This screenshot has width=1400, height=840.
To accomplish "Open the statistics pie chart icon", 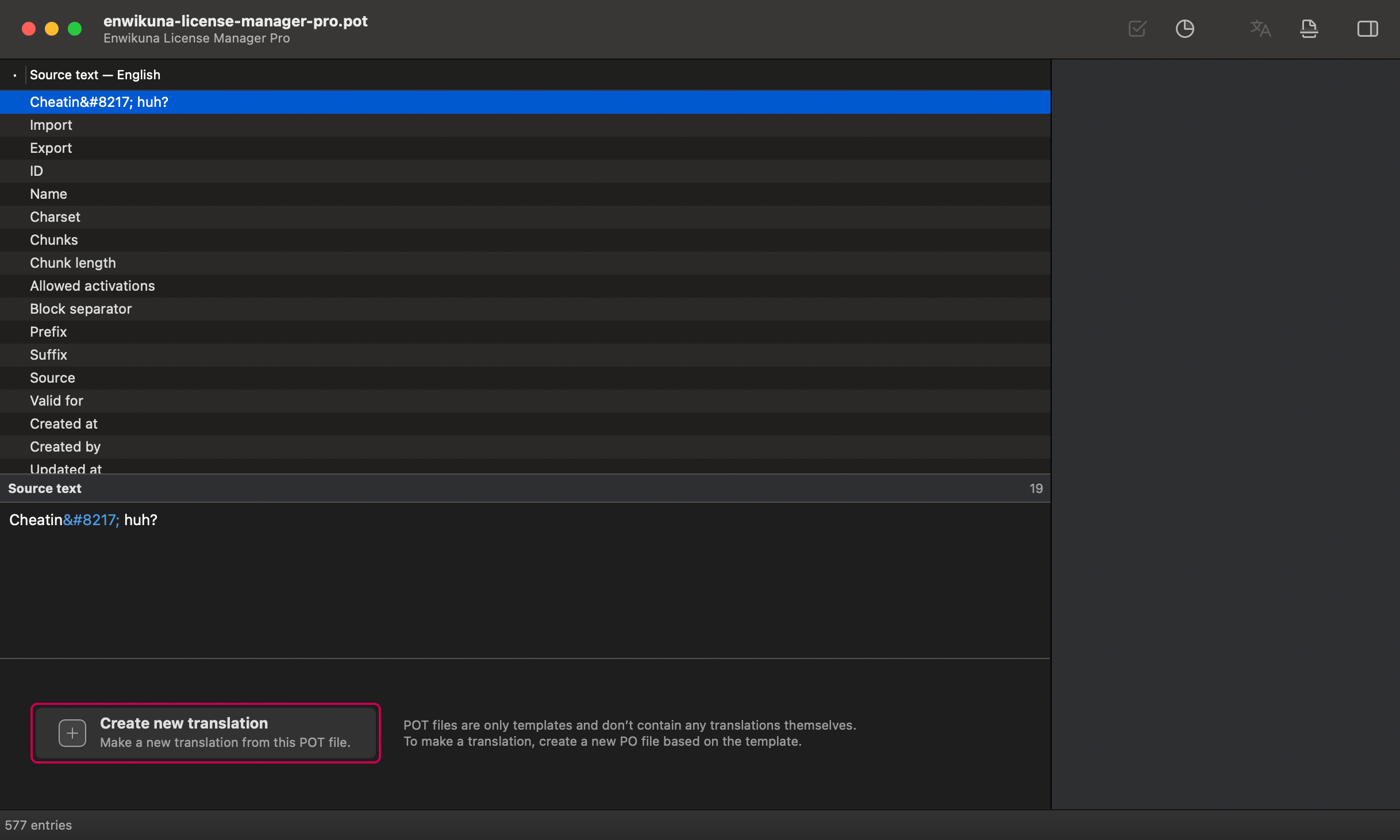I will pos(1185,29).
